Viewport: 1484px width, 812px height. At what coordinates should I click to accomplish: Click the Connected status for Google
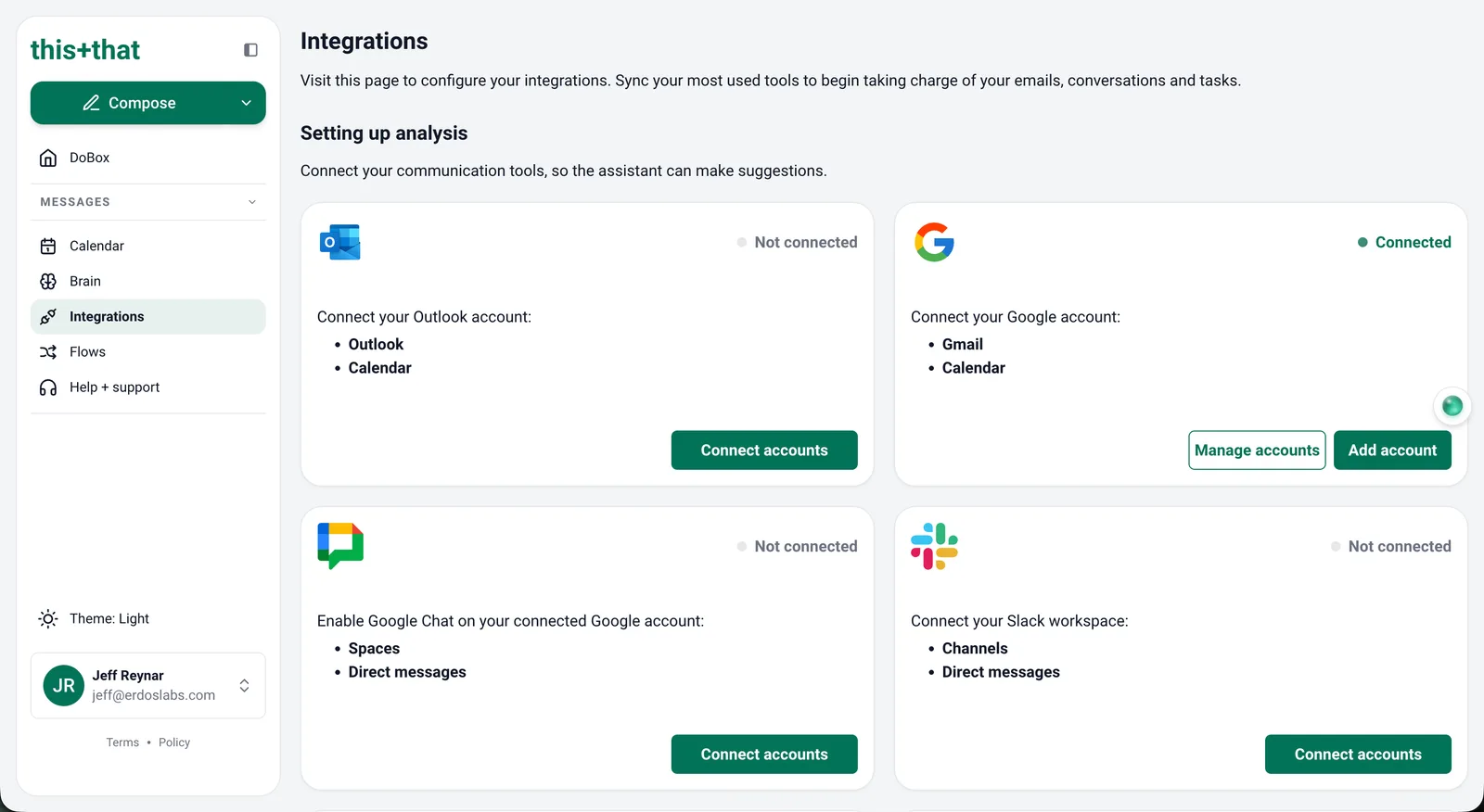click(1404, 242)
